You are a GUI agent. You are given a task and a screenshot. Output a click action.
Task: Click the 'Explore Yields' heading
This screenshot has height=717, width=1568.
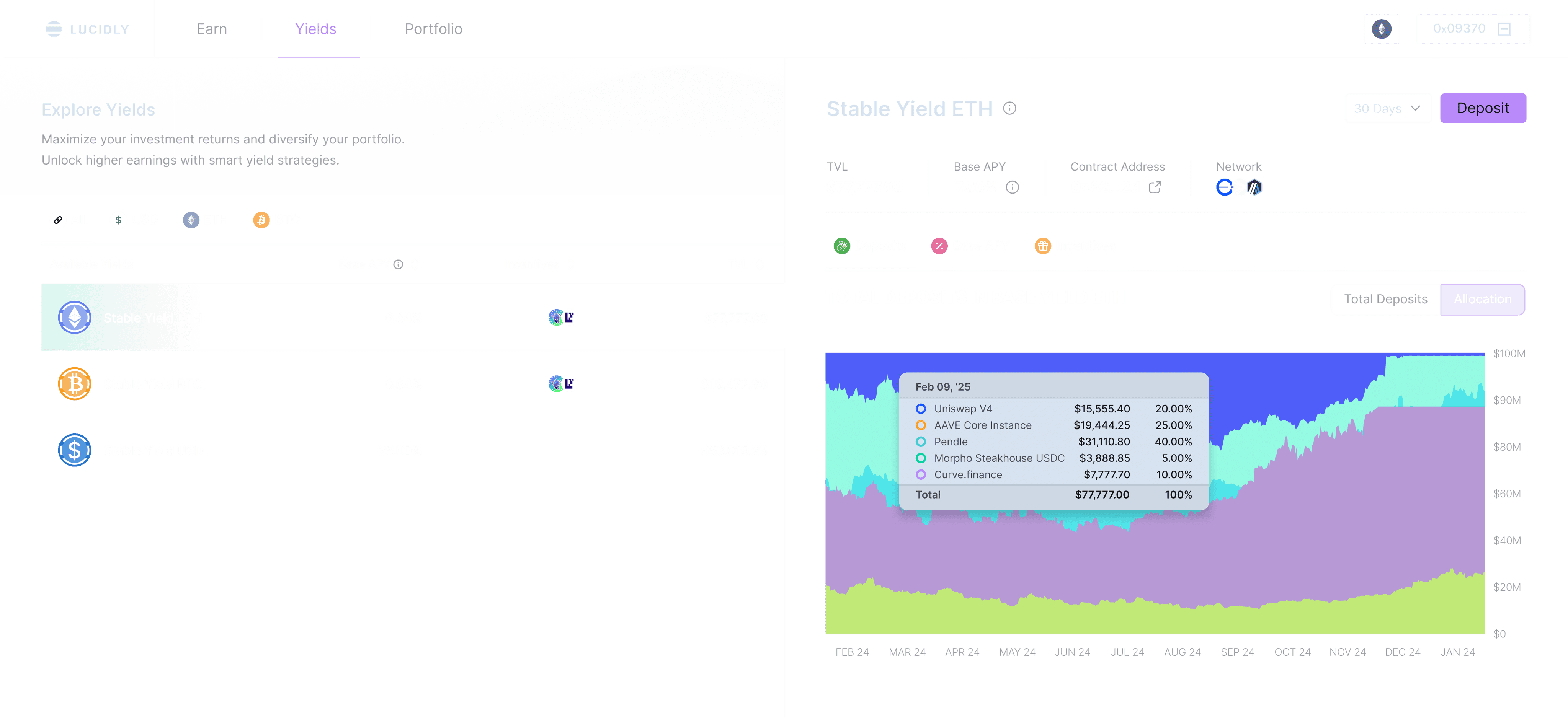(x=98, y=109)
